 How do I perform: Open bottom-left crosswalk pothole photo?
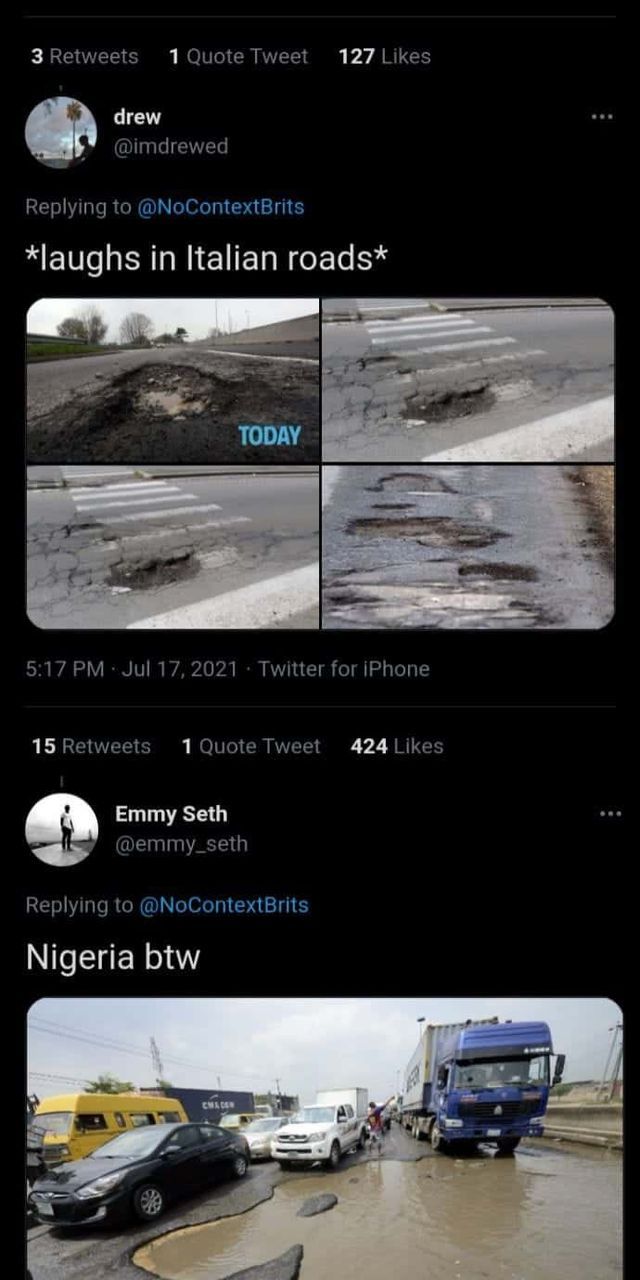coord(173,547)
